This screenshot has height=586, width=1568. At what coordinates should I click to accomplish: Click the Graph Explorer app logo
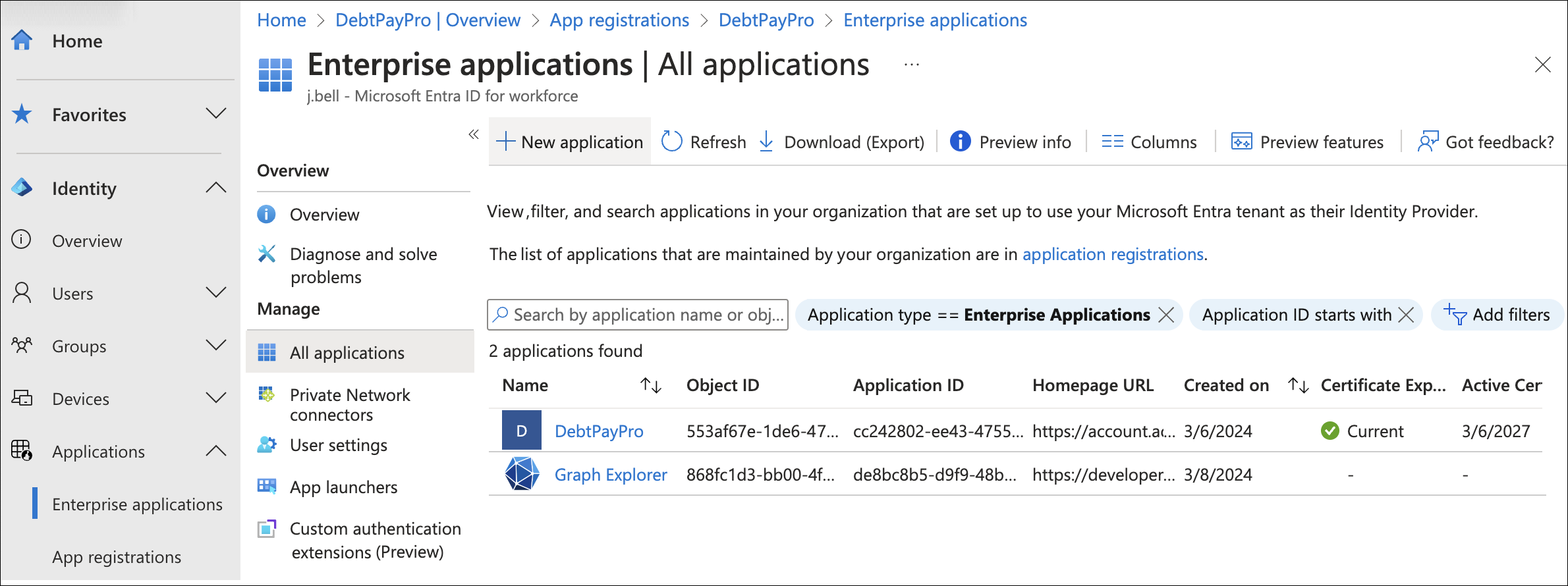522,473
